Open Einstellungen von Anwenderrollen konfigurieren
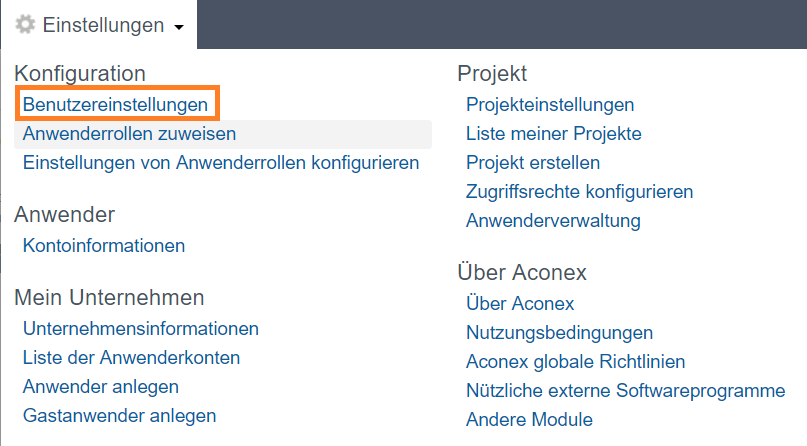The image size is (807, 446). point(221,163)
